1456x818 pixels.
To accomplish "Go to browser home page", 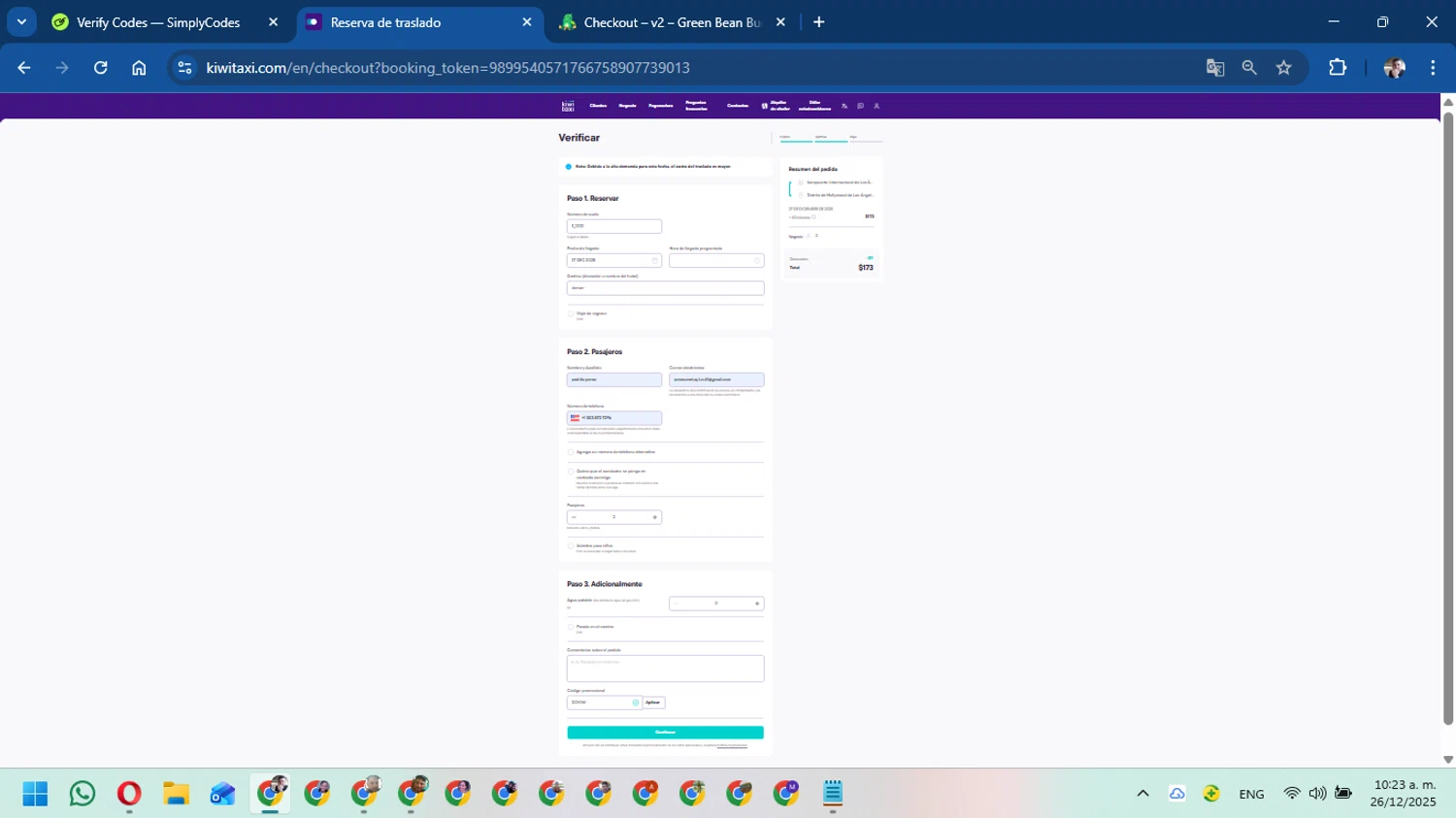I will 139,68.
